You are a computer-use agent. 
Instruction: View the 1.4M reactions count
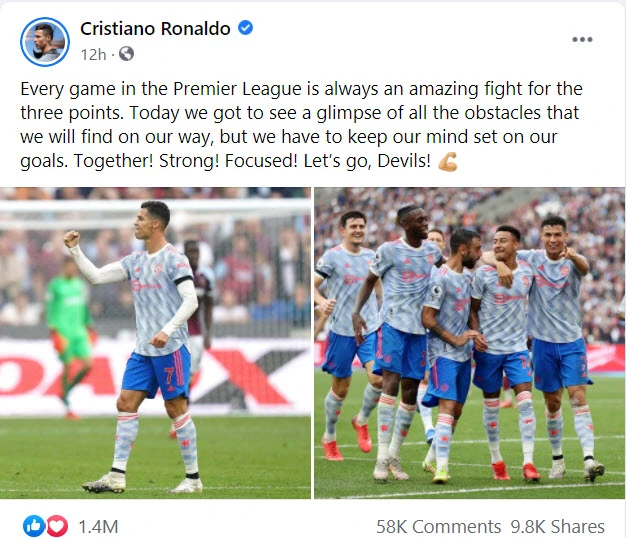(98, 526)
